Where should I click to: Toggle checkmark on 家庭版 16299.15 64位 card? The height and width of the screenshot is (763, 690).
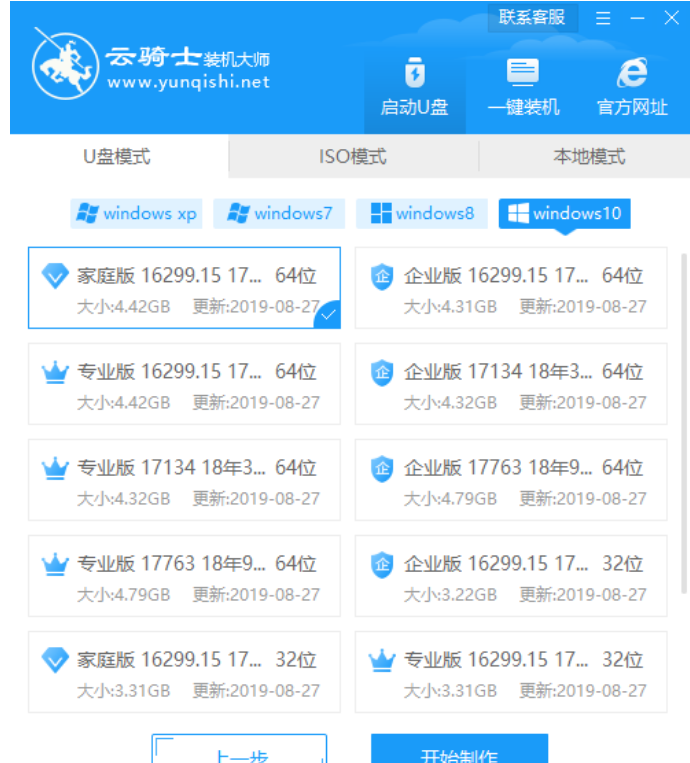(329, 315)
